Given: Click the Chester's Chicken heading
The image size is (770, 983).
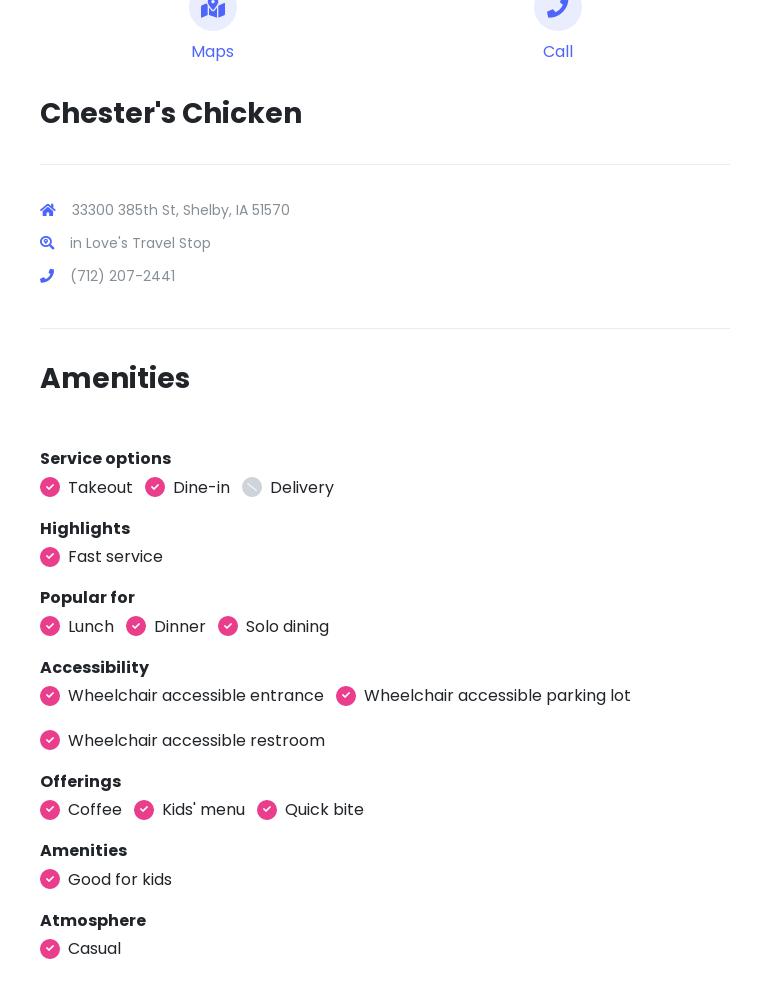Looking at the screenshot, I should 171,114.
